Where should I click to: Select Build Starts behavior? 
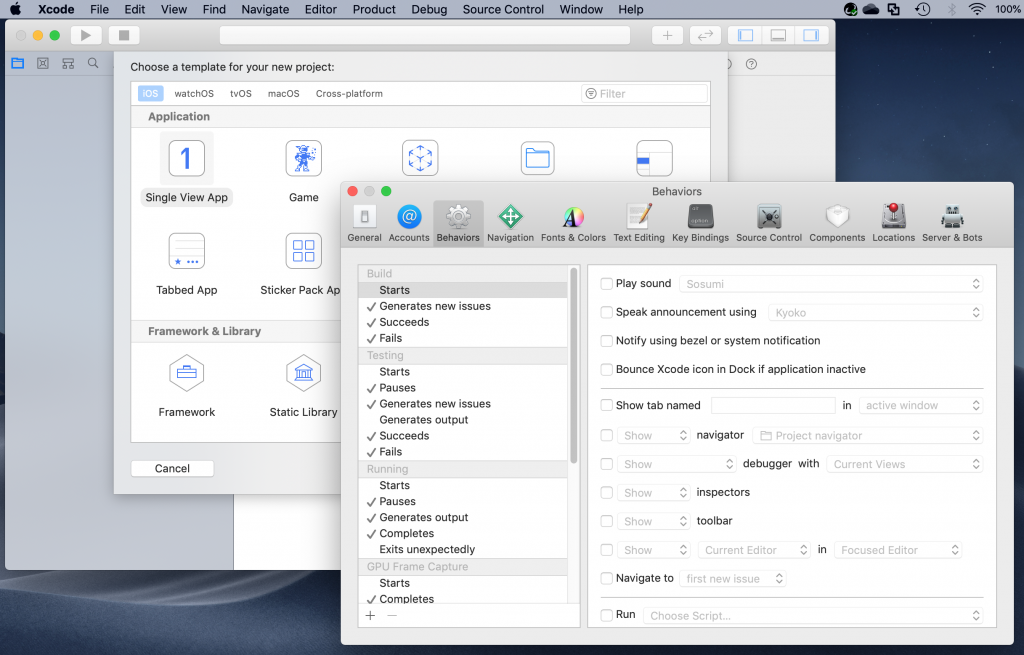pos(463,290)
